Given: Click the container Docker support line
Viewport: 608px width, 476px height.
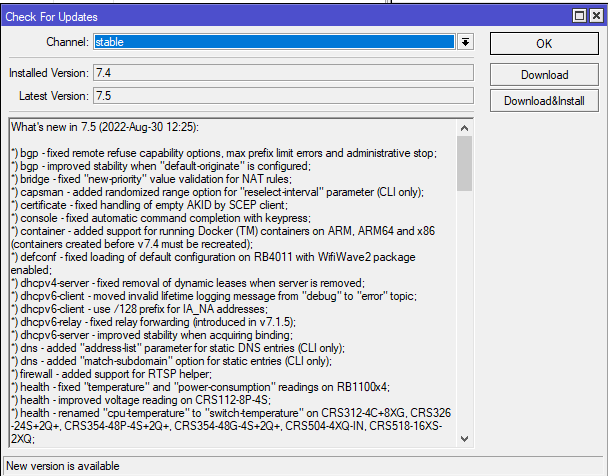Looking at the screenshot, I should [x=223, y=238].
